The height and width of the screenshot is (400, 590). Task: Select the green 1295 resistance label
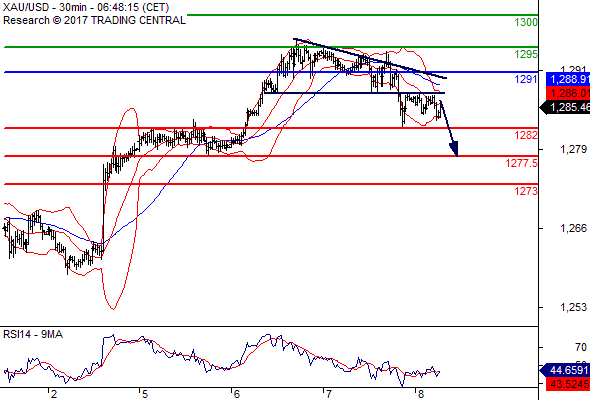(x=526, y=55)
